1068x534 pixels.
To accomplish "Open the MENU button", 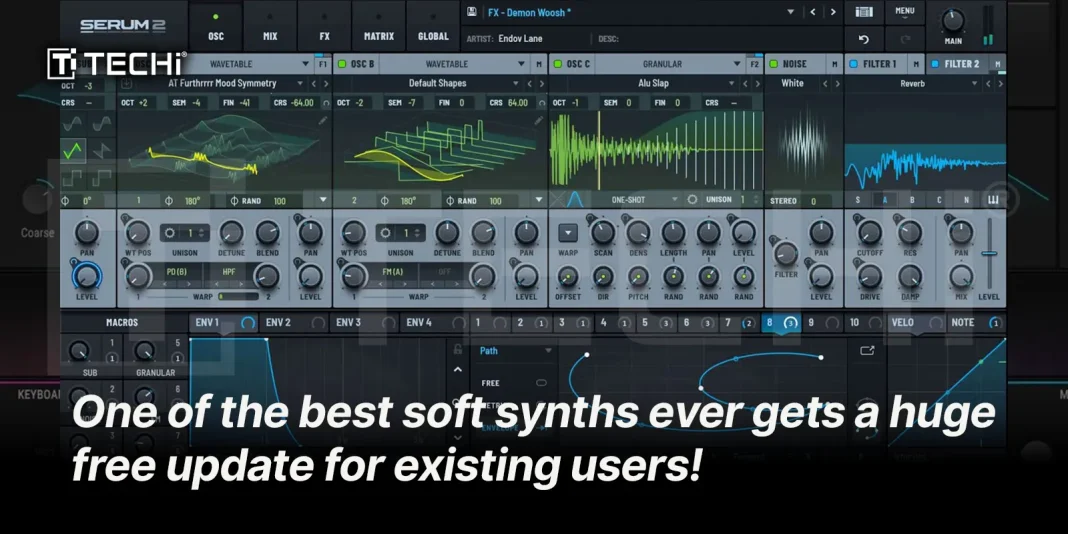I will coord(904,11).
